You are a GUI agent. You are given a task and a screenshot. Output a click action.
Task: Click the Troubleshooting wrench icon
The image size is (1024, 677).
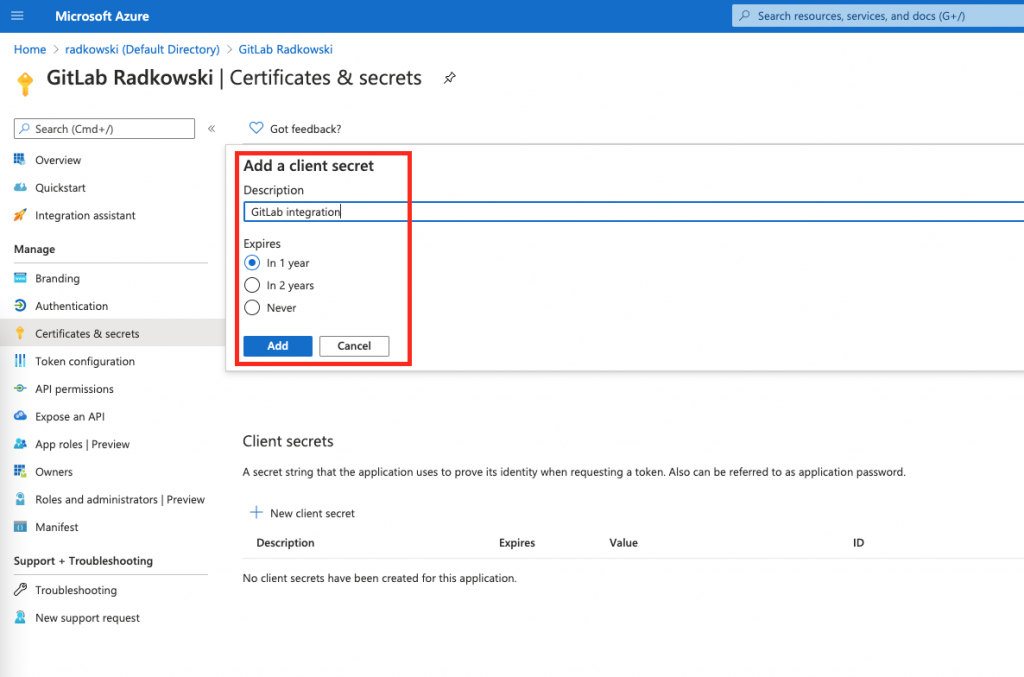[20, 590]
